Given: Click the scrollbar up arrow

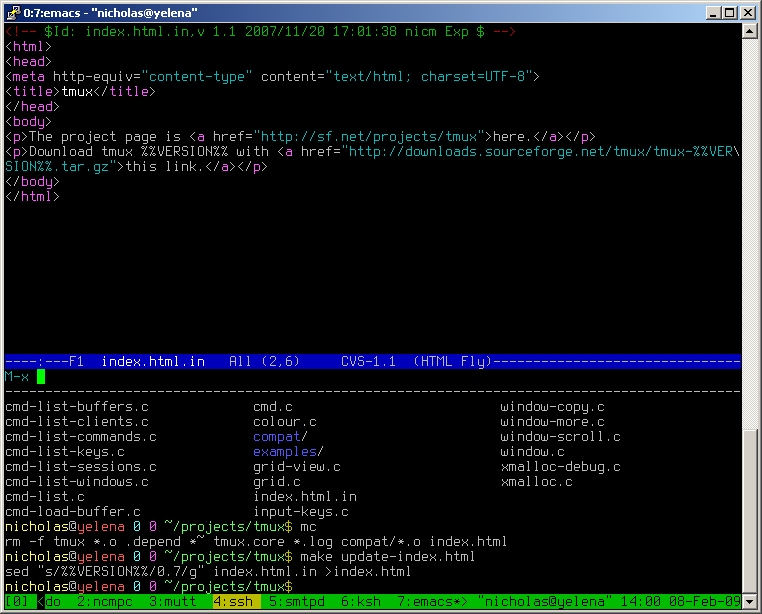Looking at the screenshot, I should click(x=749, y=31).
